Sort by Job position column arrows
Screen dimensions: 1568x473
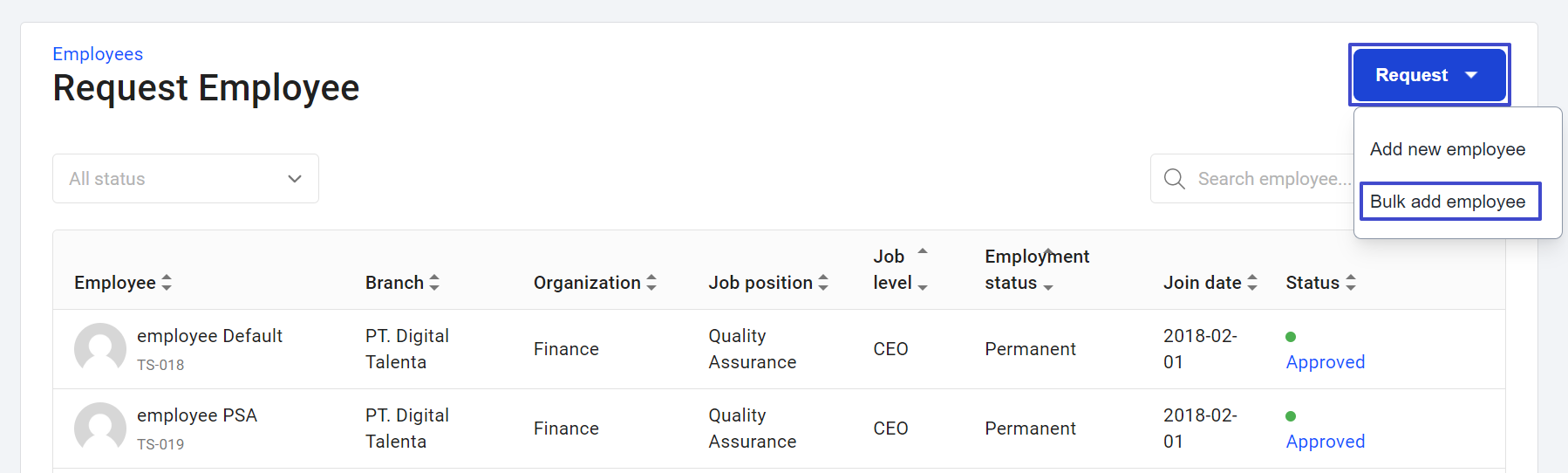[823, 283]
